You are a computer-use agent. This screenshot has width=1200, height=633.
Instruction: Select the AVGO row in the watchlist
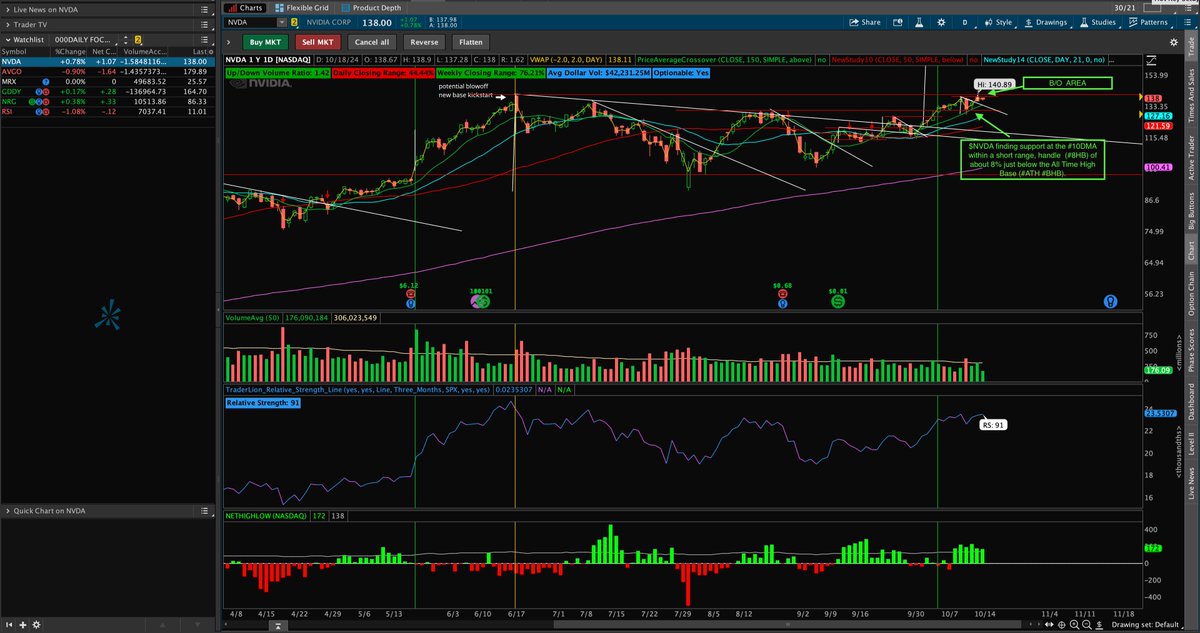click(108, 71)
